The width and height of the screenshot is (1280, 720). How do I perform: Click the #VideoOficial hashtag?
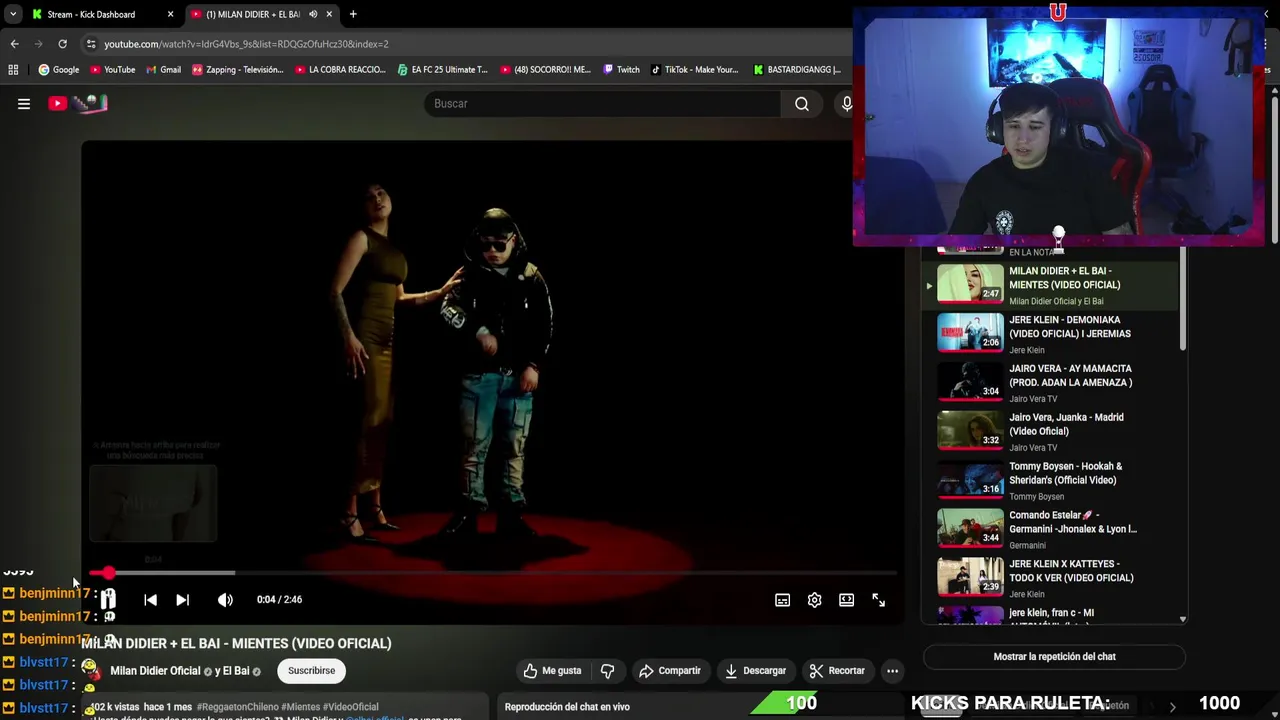[351, 707]
